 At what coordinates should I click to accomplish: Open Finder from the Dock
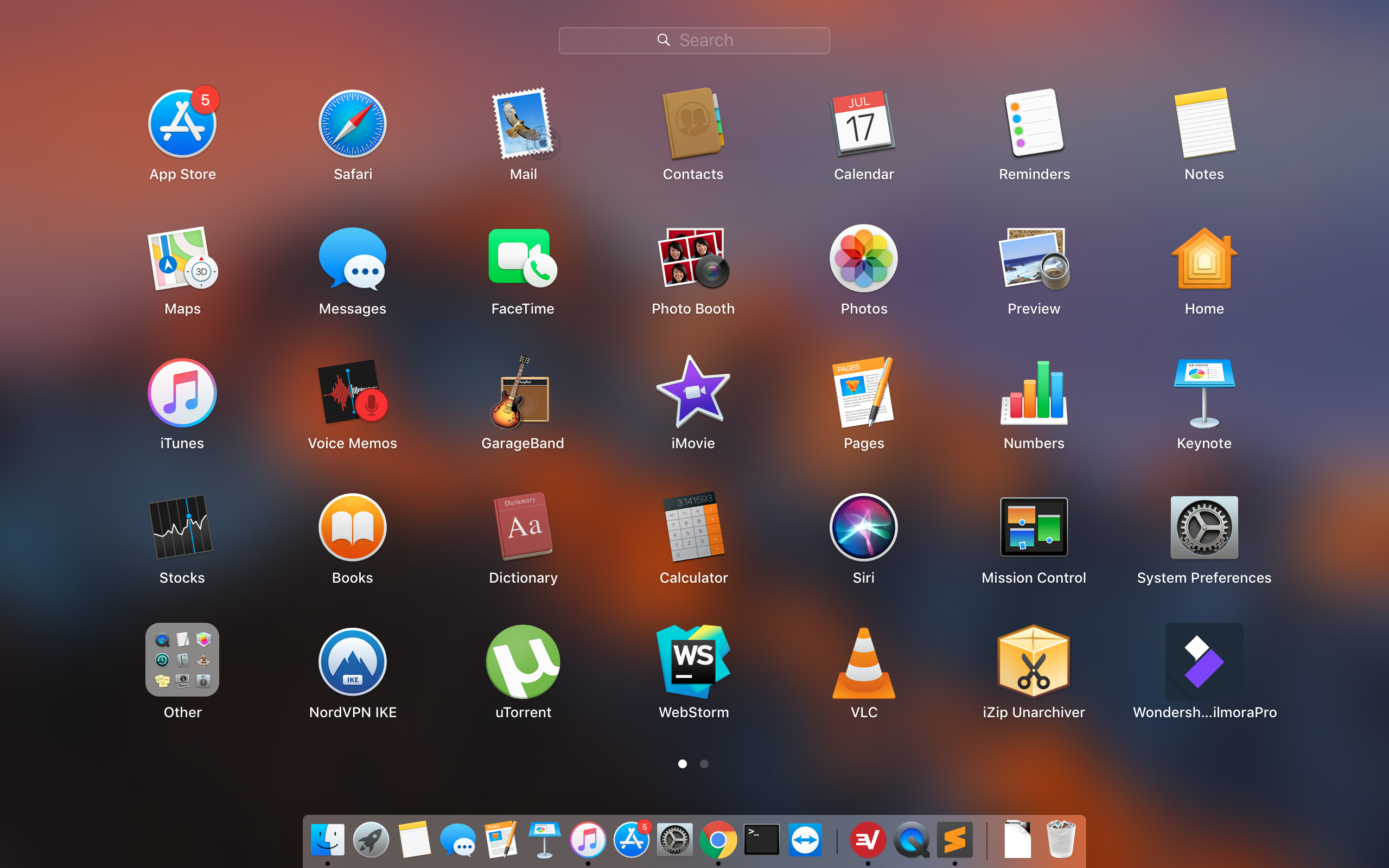pos(328,839)
